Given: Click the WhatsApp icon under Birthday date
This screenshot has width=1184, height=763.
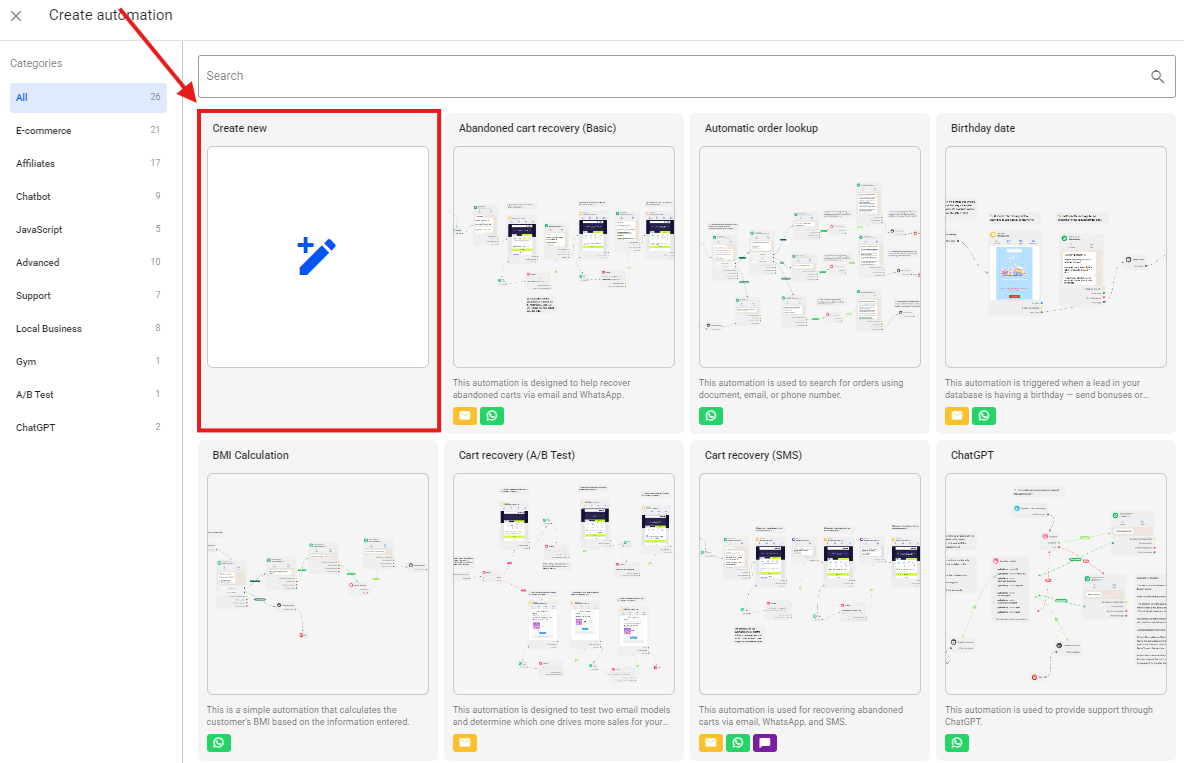Looking at the screenshot, I should click(984, 416).
